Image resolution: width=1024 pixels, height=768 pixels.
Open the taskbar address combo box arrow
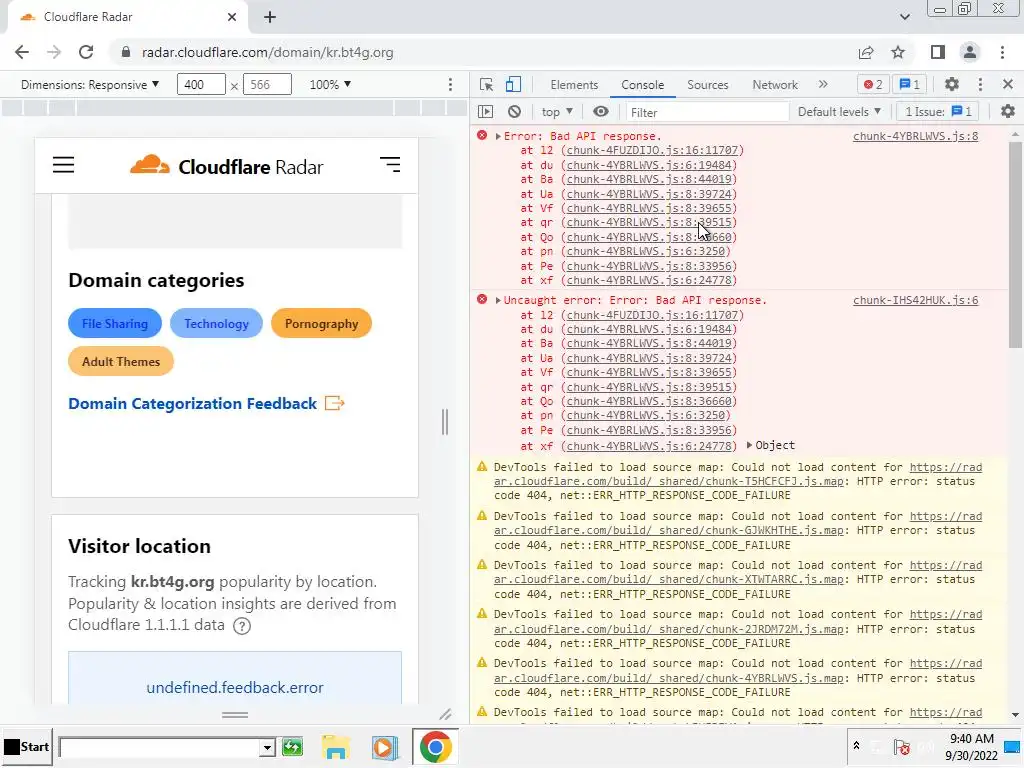click(266, 748)
